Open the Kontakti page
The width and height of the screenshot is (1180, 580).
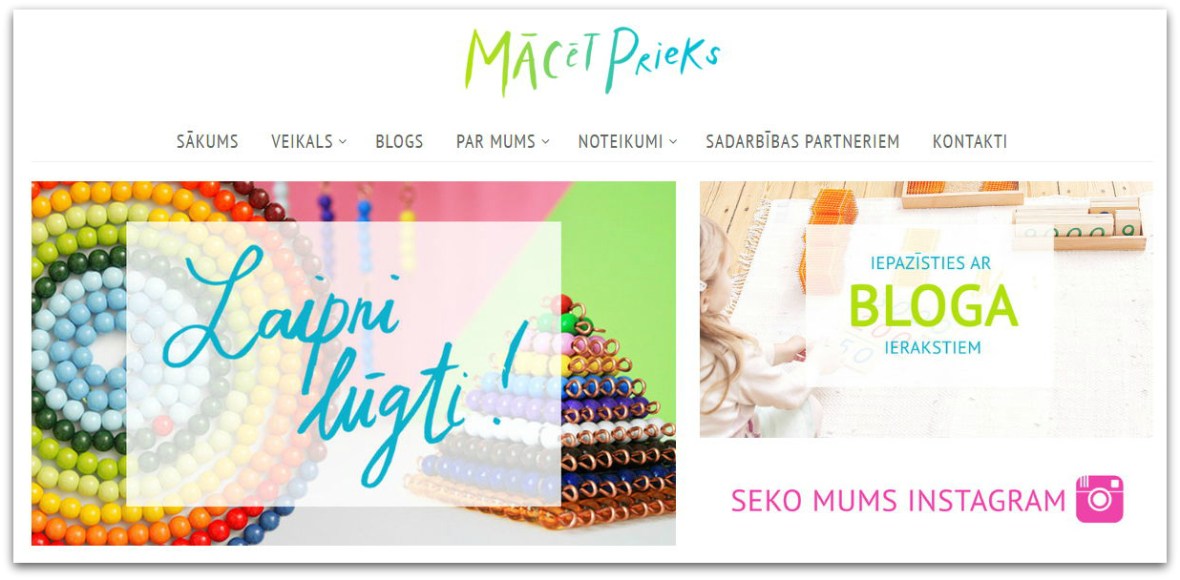[x=969, y=141]
